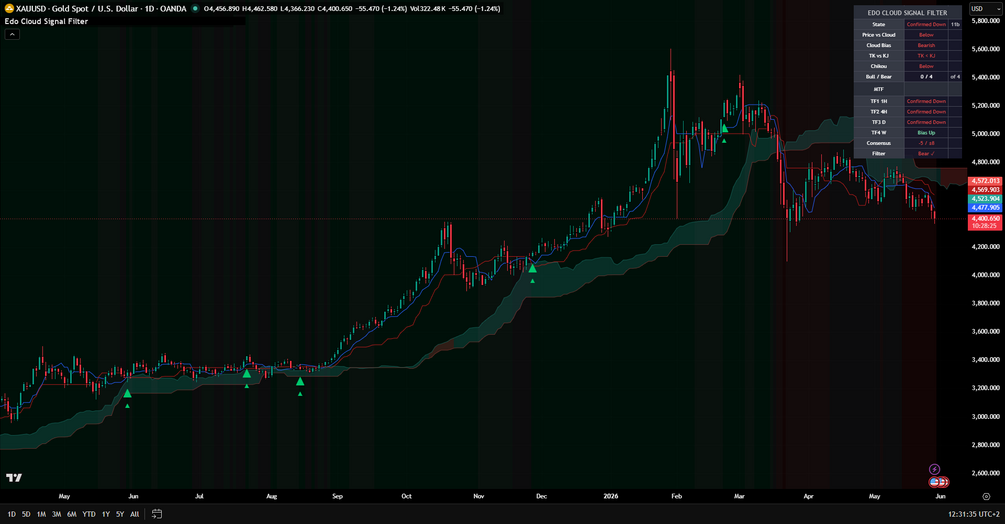Click the TF2 4H Confirmed Down value
Viewport: 1005px width, 524px height.
click(926, 111)
